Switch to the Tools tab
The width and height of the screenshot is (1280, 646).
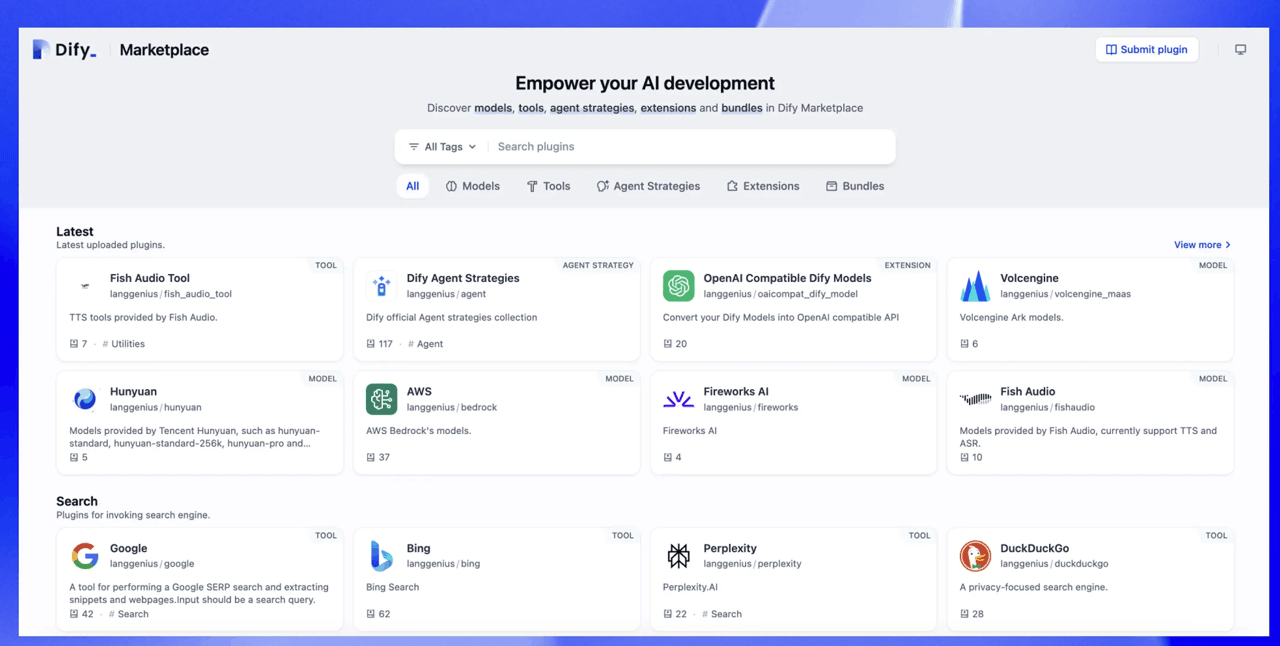(548, 186)
